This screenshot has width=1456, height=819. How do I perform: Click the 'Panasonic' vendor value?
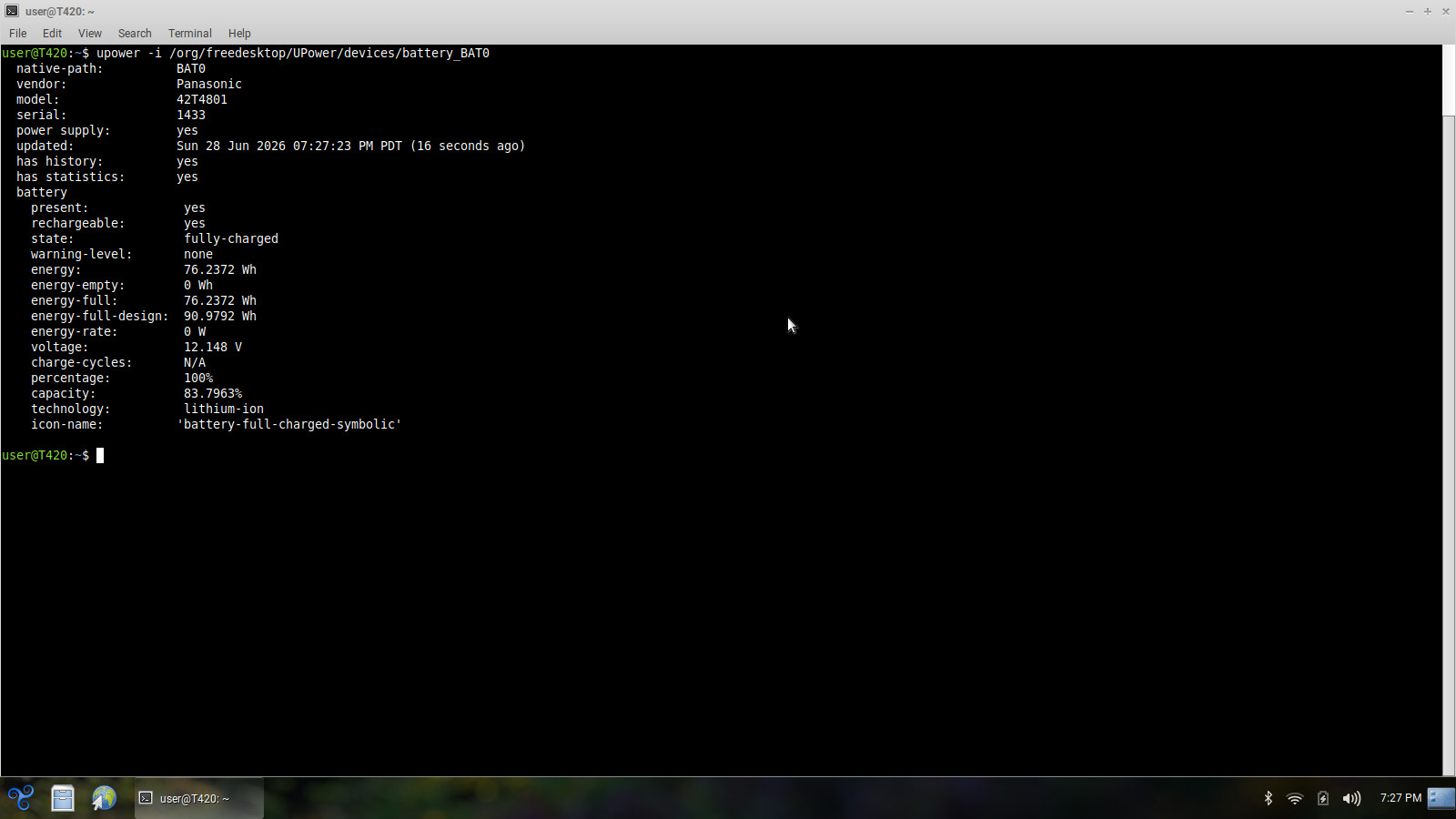coord(209,84)
